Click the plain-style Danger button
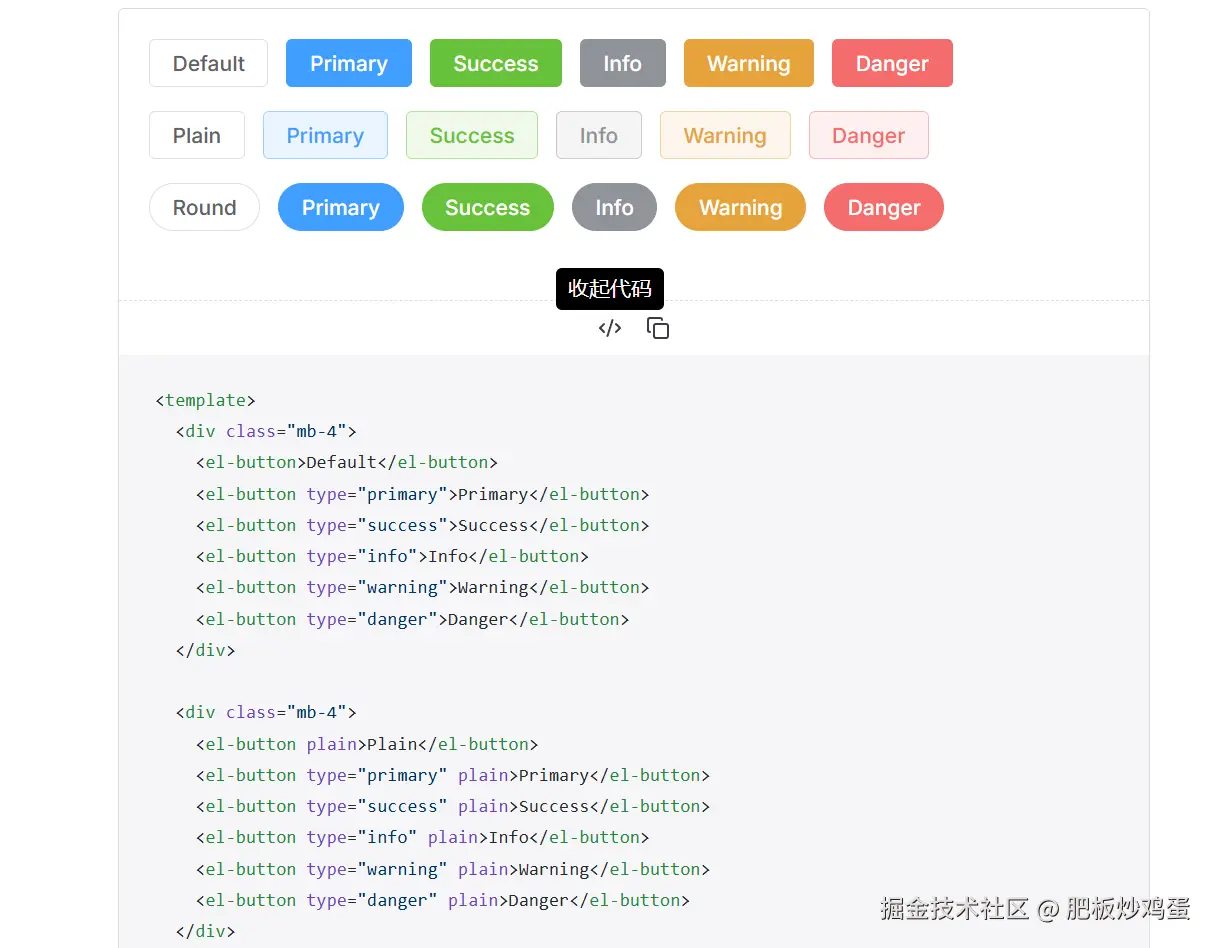The height and width of the screenshot is (948, 1216). (x=868, y=135)
